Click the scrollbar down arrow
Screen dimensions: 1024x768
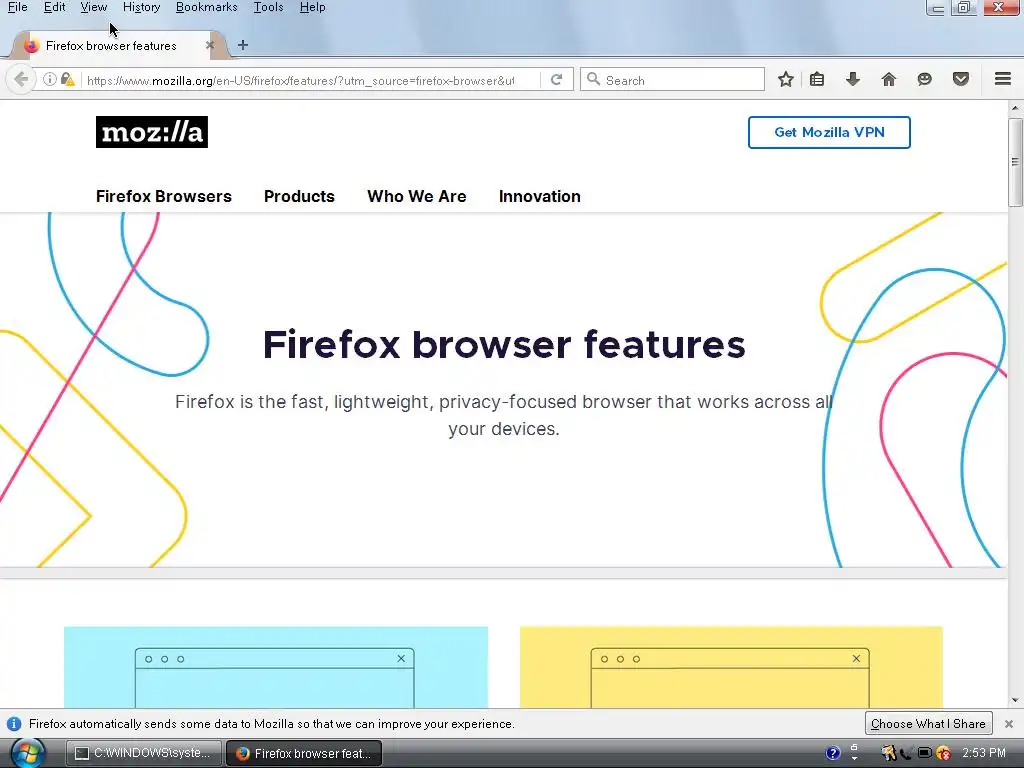pos(1015,700)
